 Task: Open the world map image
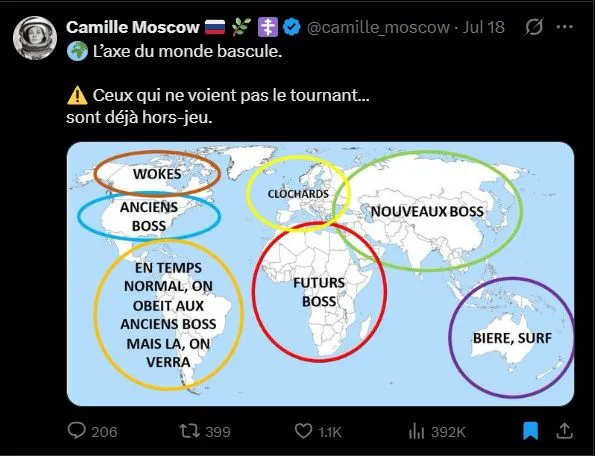[320, 274]
